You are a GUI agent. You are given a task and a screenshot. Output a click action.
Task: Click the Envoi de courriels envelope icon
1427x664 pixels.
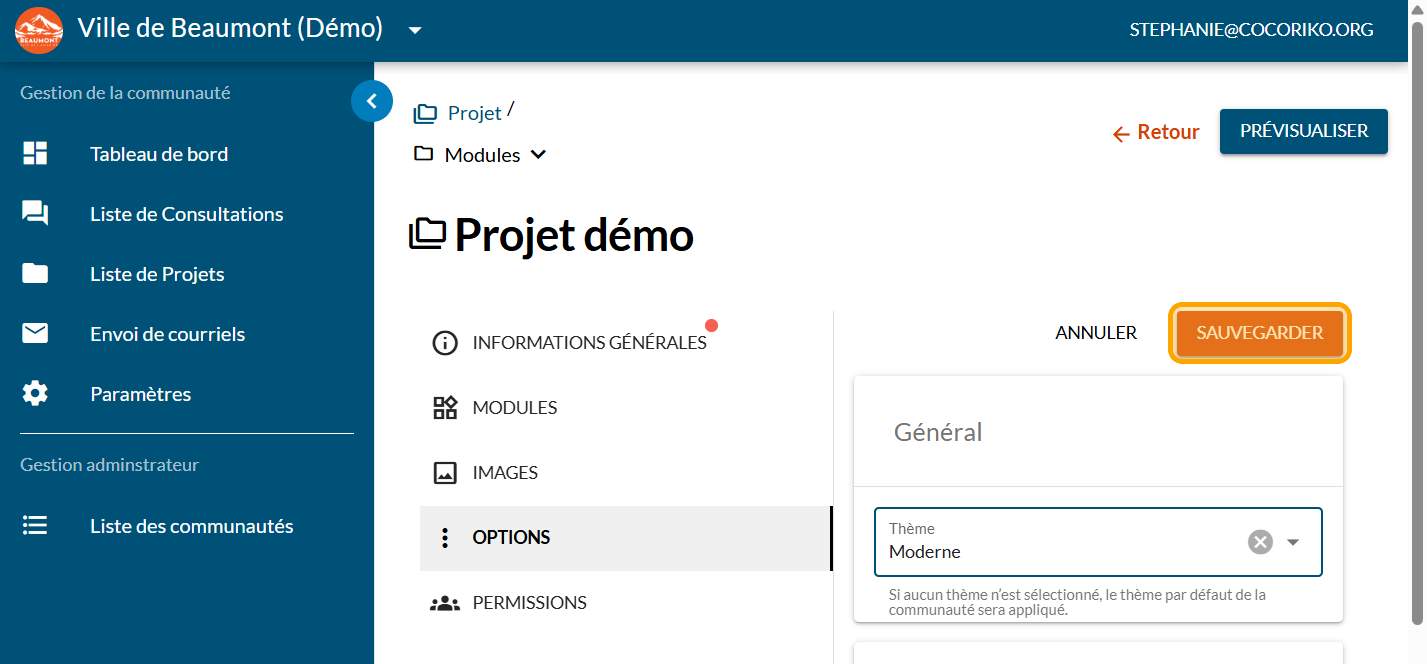[x=35, y=334]
